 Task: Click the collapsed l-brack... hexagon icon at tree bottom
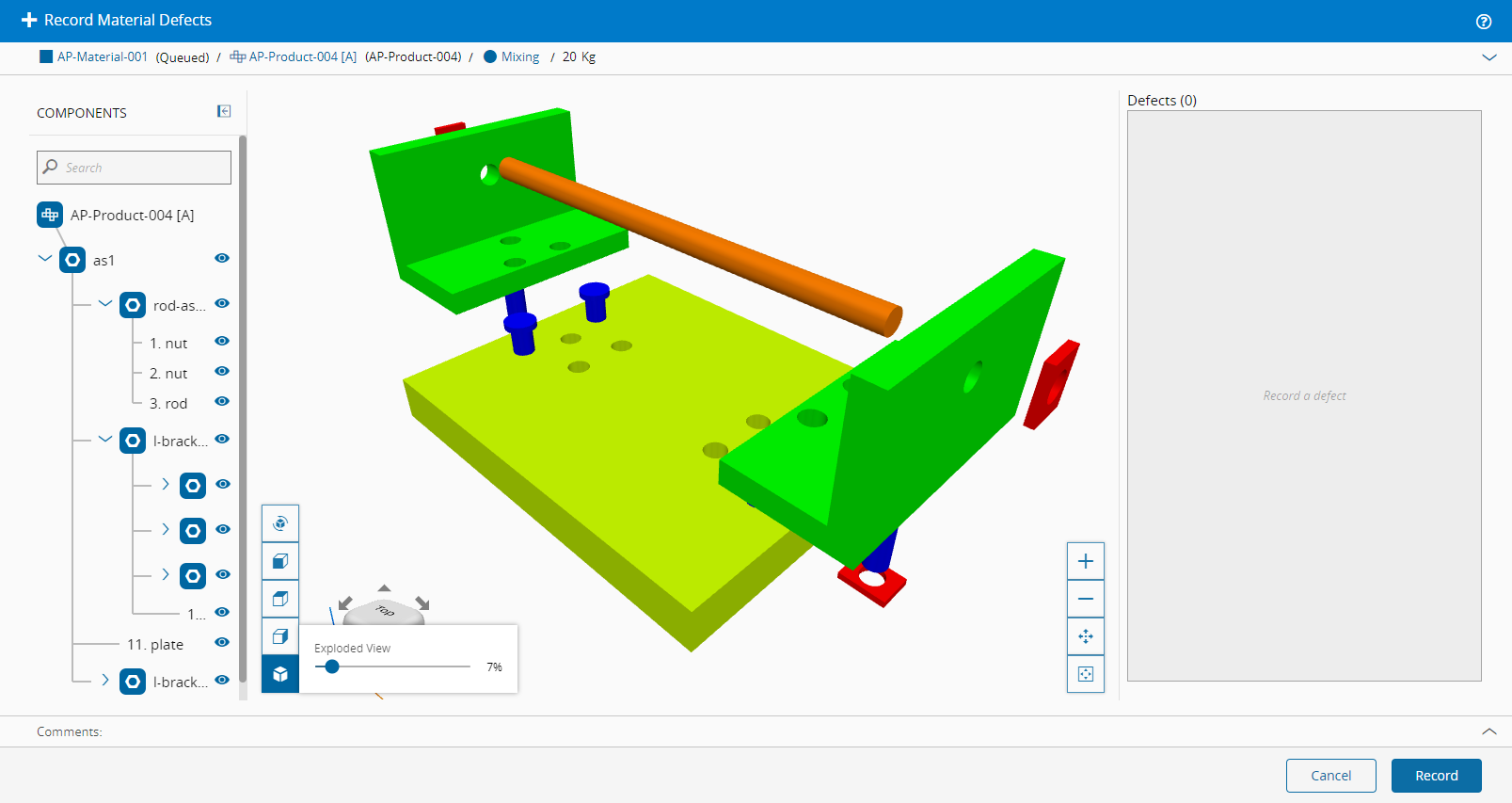coord(133,682)
